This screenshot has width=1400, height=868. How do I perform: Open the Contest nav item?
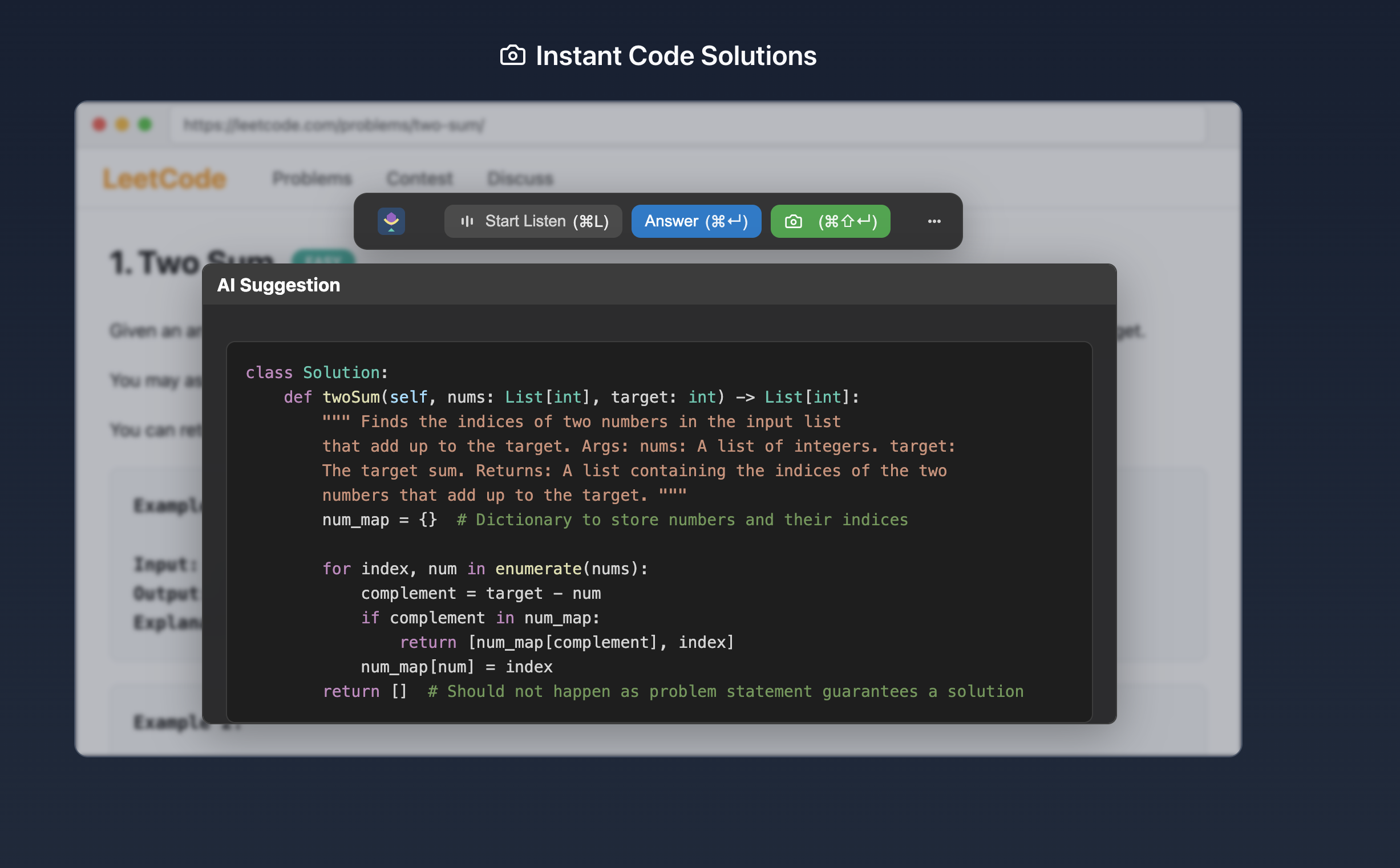(x=419, y=179)
